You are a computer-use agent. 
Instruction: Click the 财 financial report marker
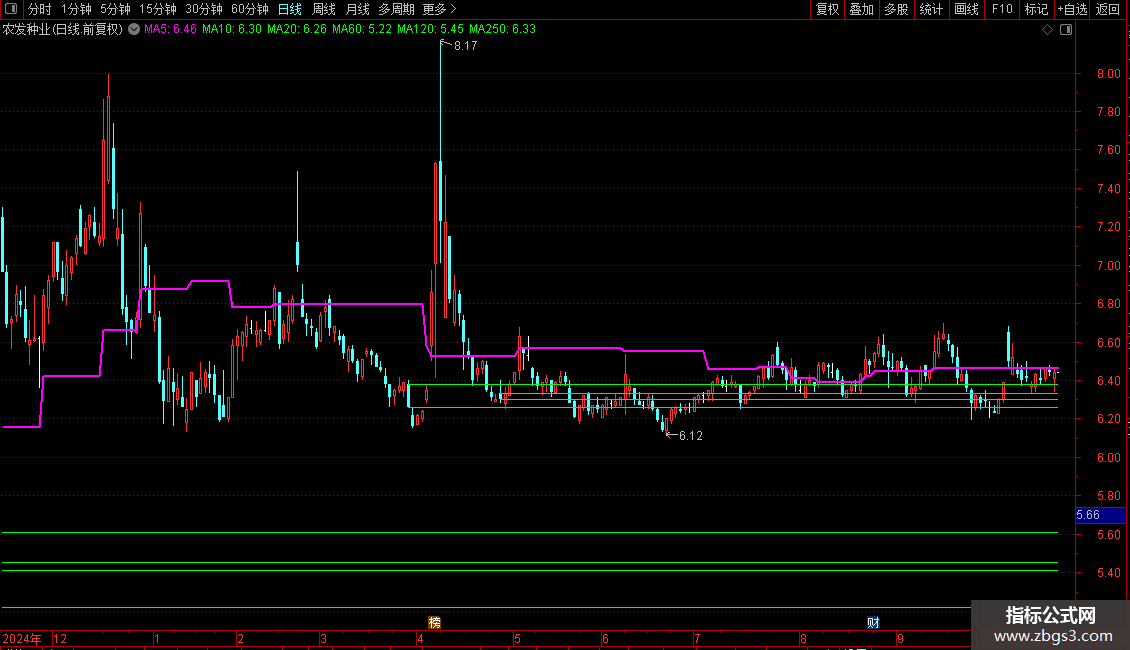(x=873, y=622)
